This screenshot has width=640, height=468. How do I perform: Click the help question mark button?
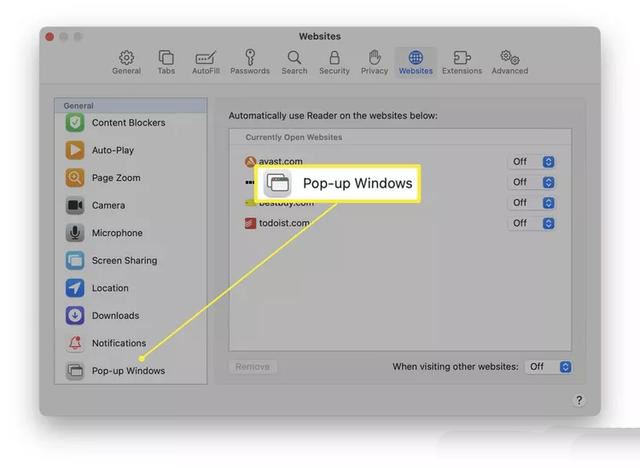(579, 400)
